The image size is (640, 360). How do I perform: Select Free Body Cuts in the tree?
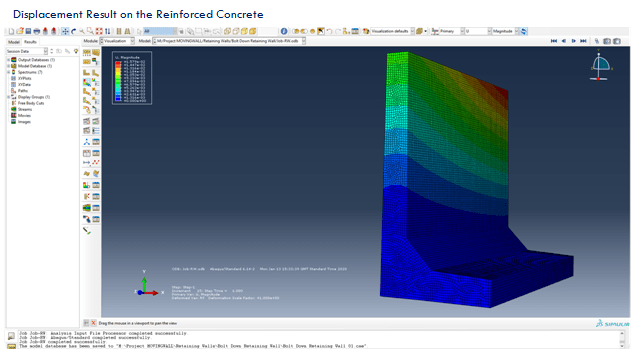(x=31, y=103)
